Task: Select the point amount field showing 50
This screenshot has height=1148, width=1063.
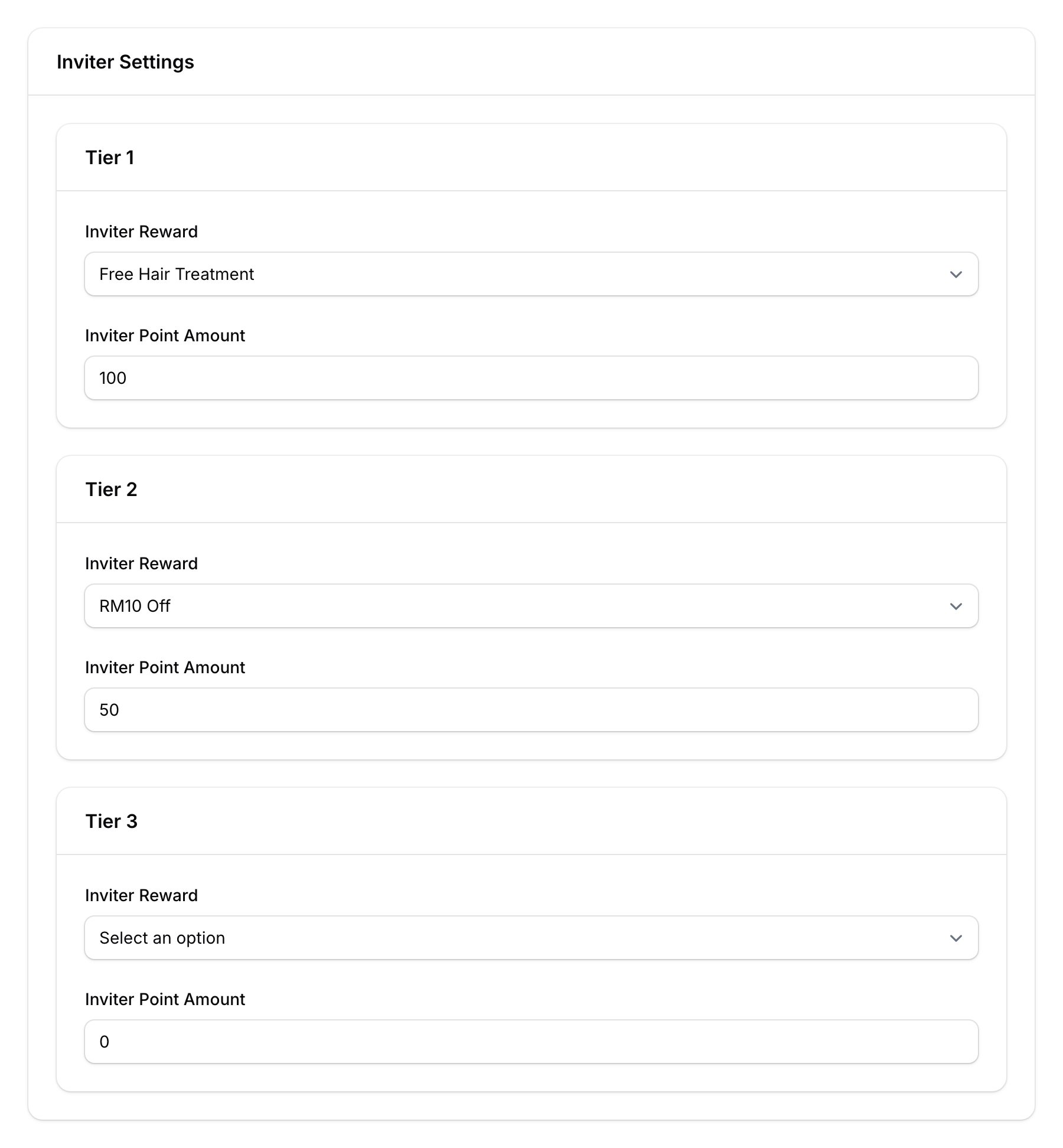Action: coord(530,709)
